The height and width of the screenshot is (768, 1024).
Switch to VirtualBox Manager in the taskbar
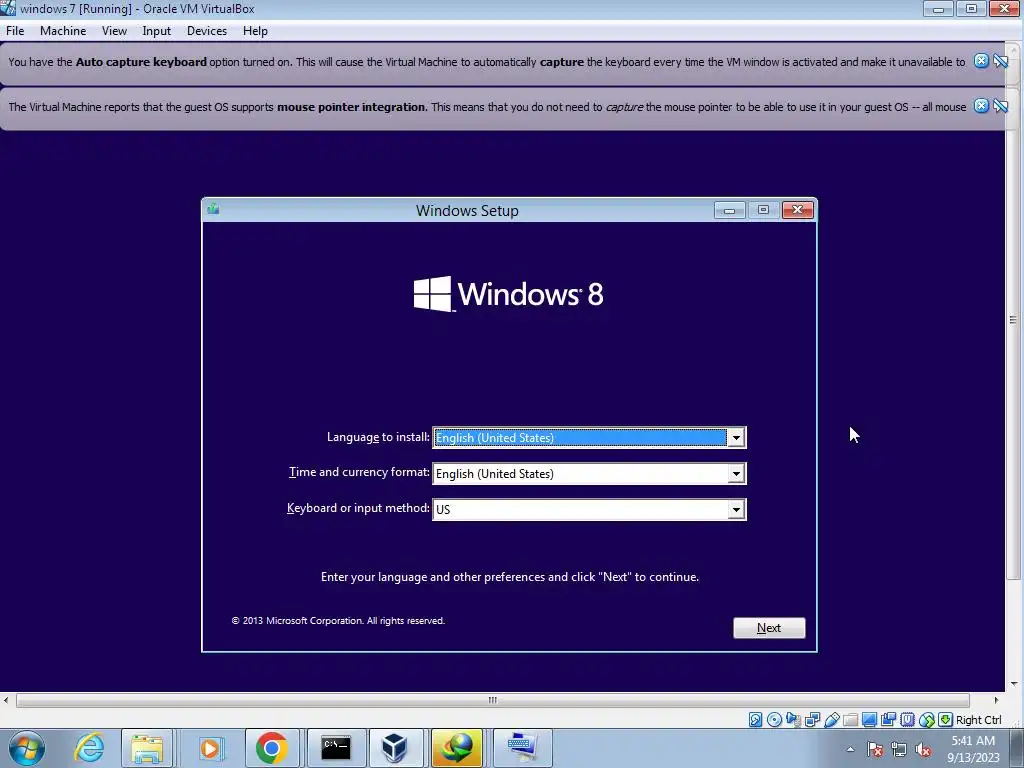coord(394,748)
